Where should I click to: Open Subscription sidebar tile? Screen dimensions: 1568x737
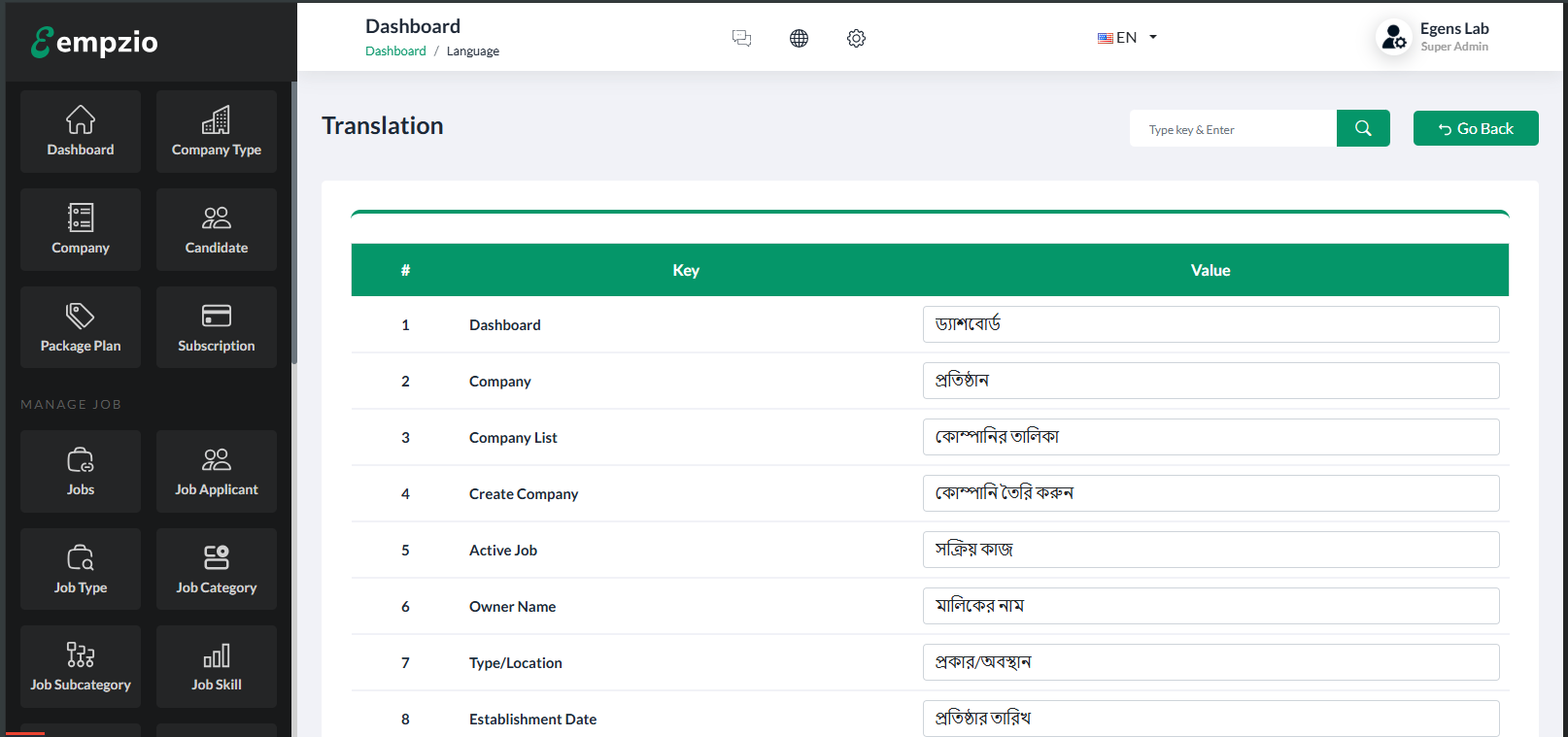pyautogui.click(x=217, y=328)
